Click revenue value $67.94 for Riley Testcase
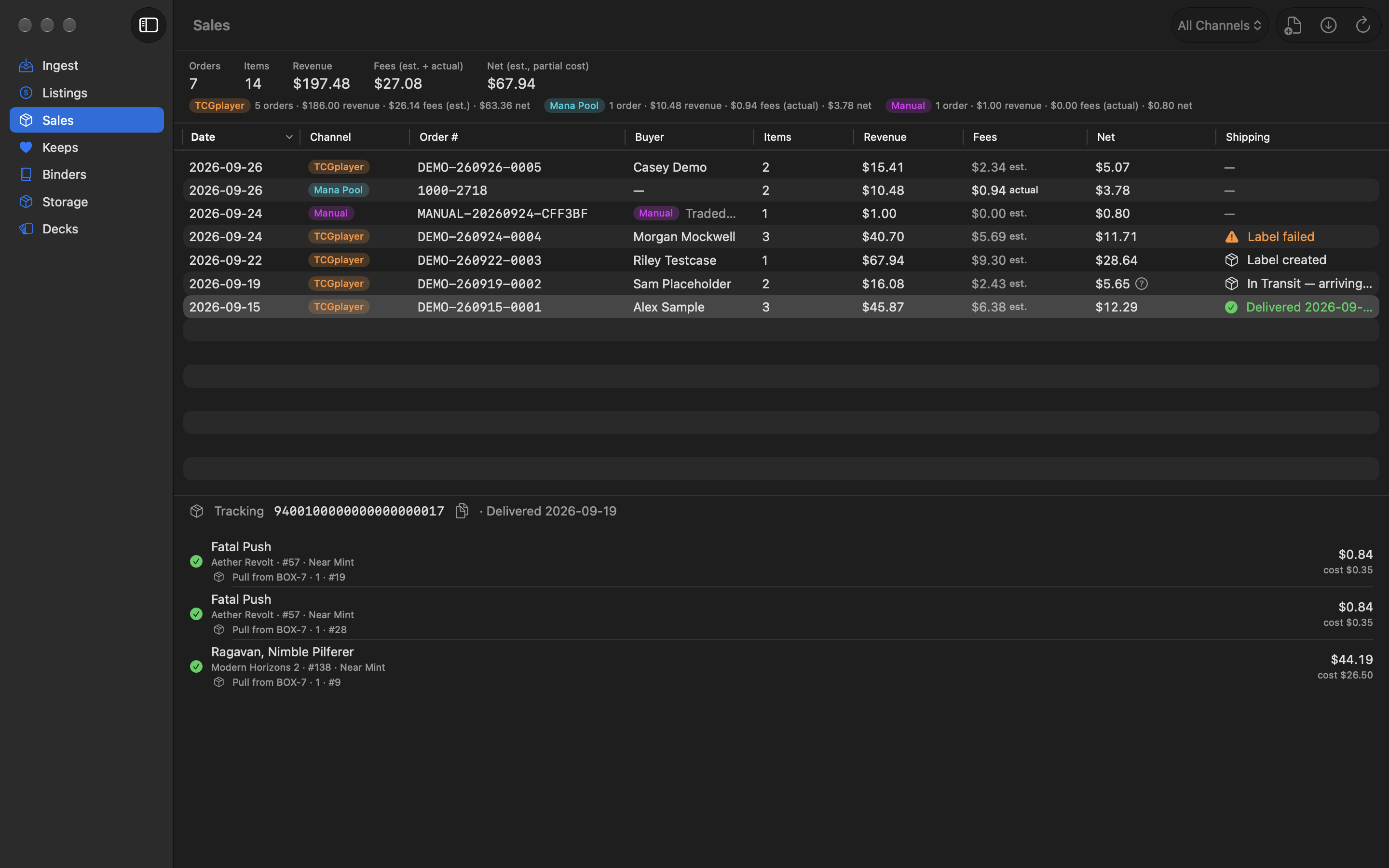This screenshot has height=868, width=1389. point(883,260)
